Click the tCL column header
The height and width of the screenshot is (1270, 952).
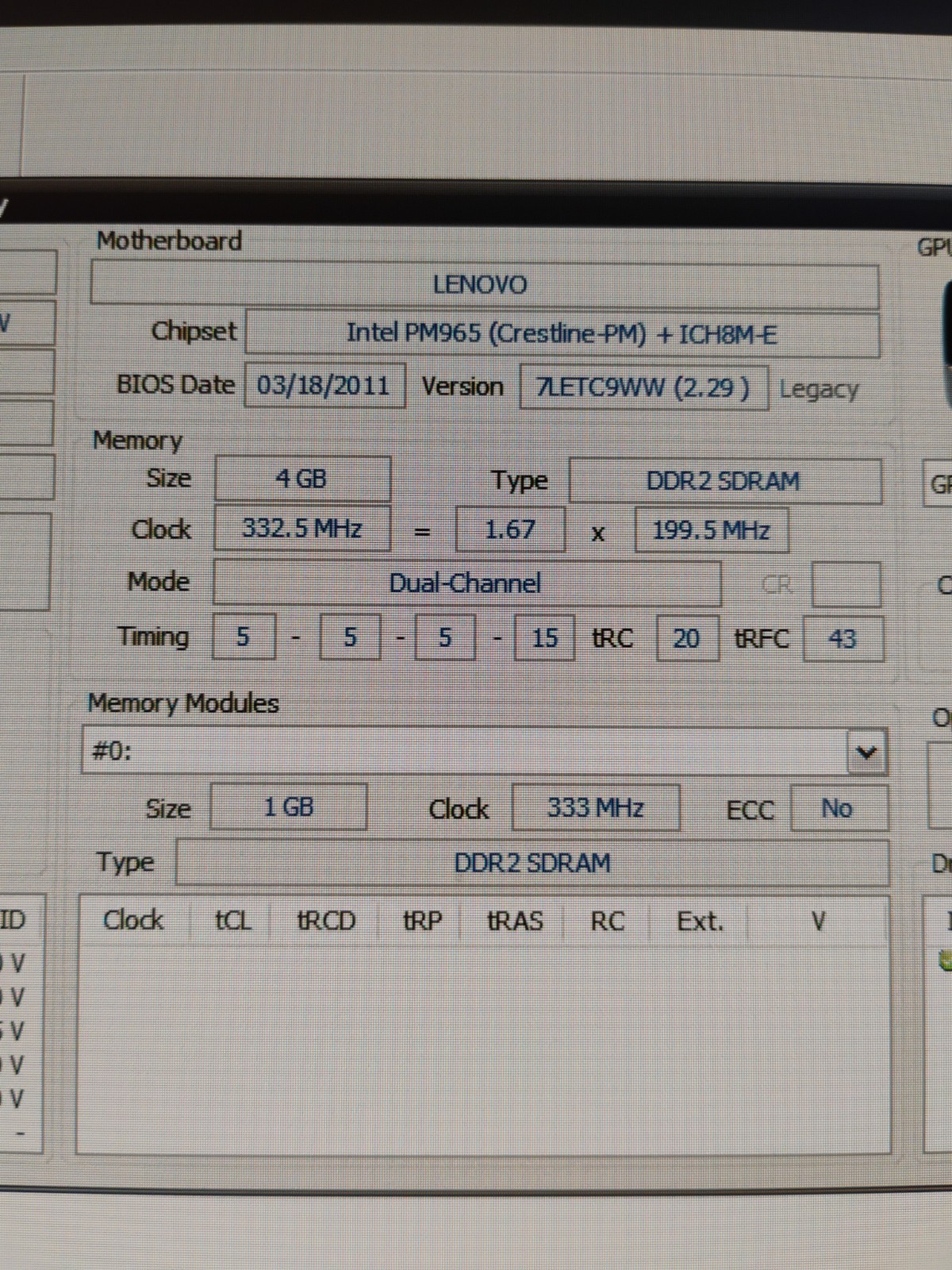pyautogui.click(x=232, y=921)
